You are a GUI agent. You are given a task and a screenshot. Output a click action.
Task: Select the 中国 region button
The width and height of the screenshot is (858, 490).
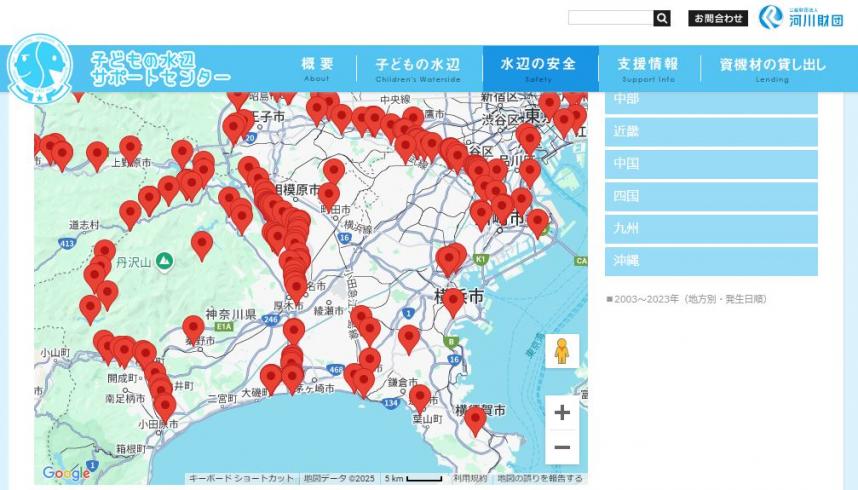[711, 164]
